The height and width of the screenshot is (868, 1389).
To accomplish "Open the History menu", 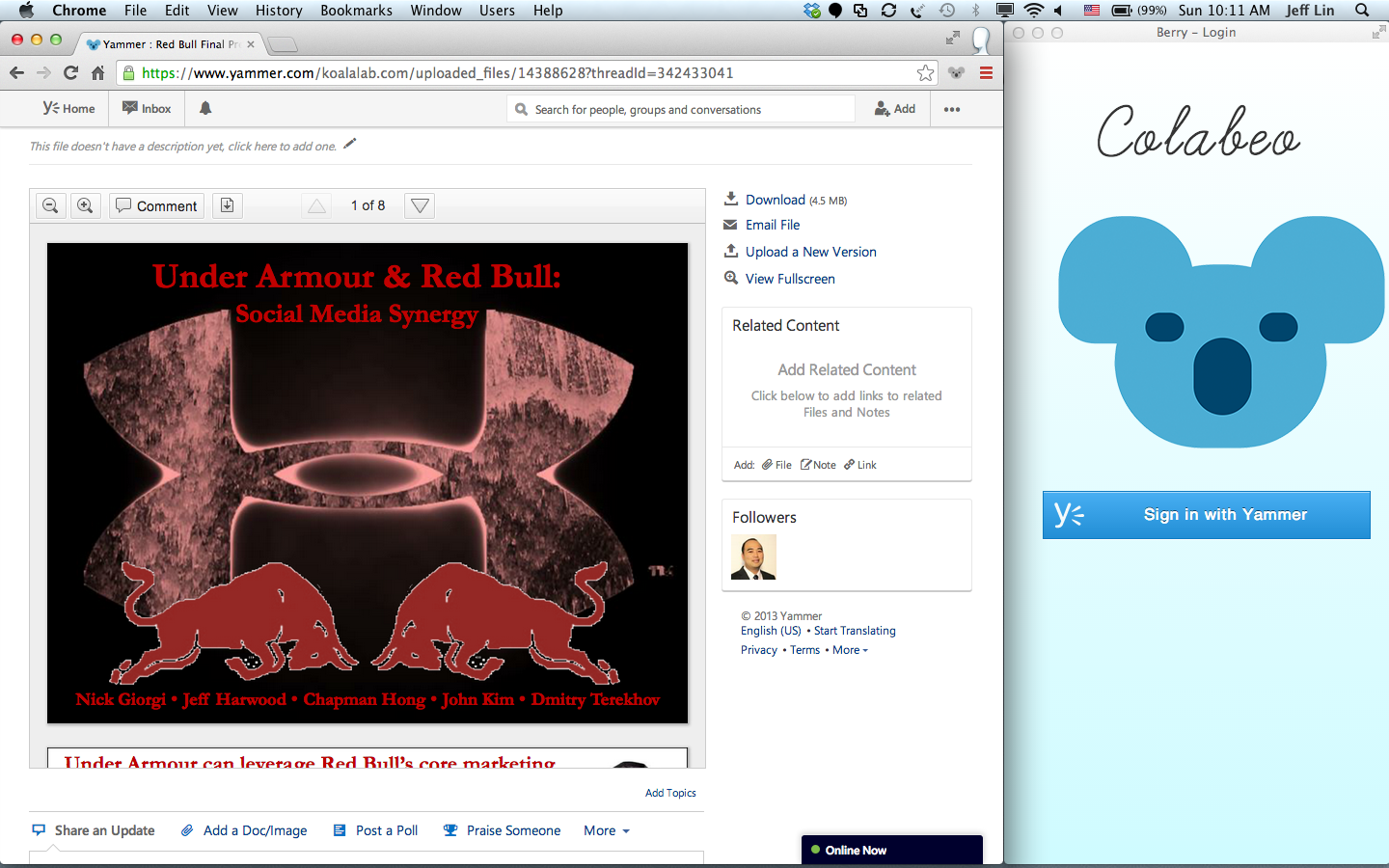I will (279, 10).
